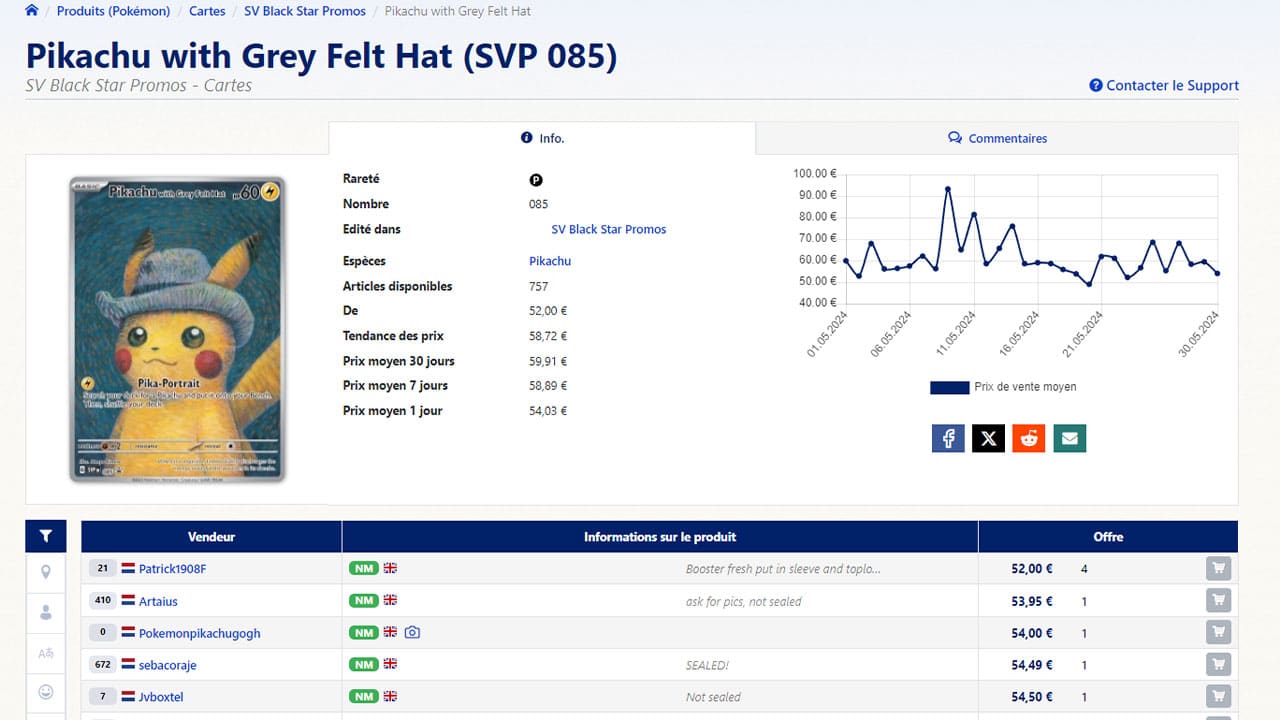Viewport: 1280px width, 720px height.
Task: Open the Pikachu species link
Action: [x=550, y=261]
